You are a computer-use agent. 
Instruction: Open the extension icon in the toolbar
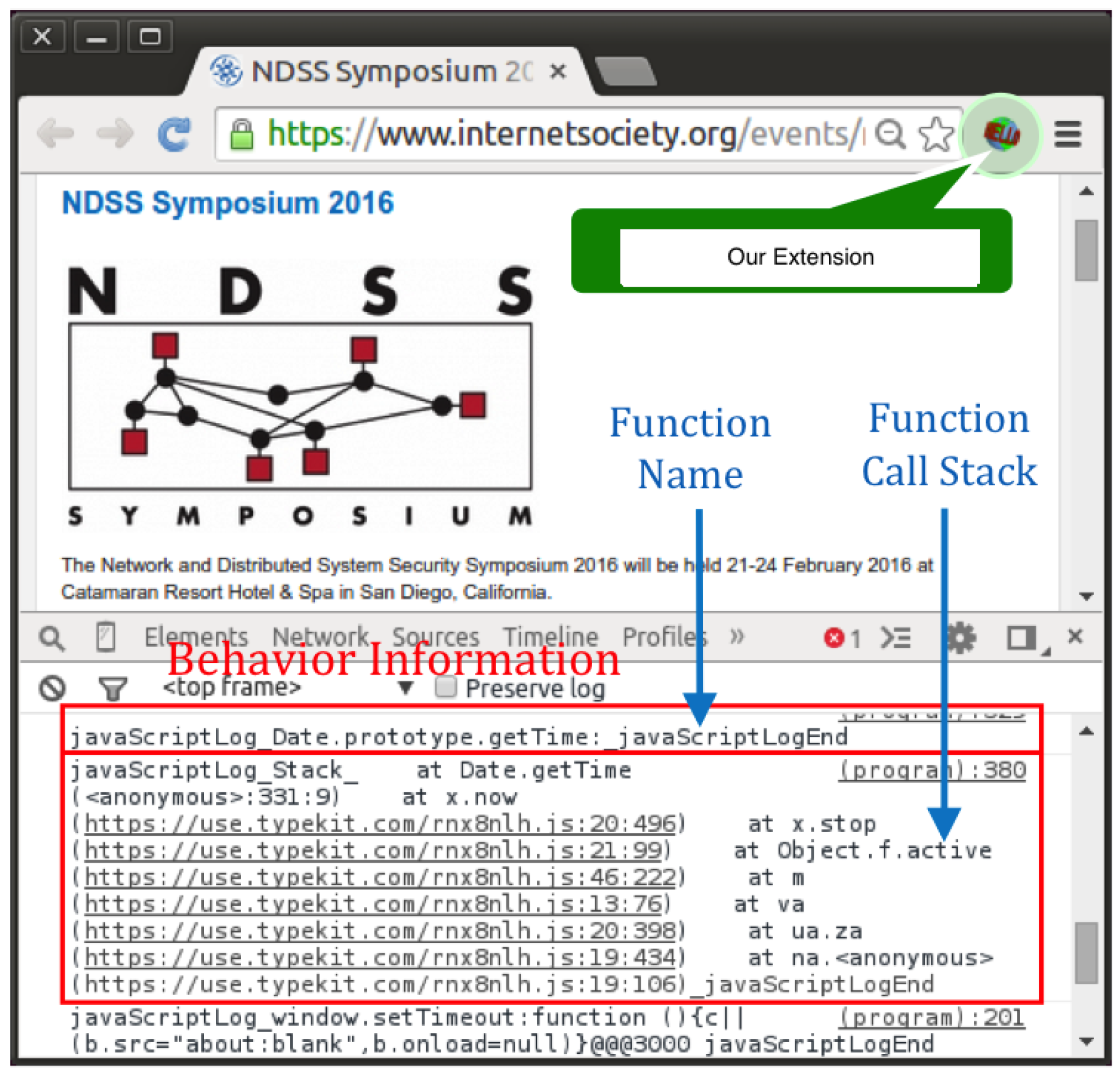pos(1002,134)
